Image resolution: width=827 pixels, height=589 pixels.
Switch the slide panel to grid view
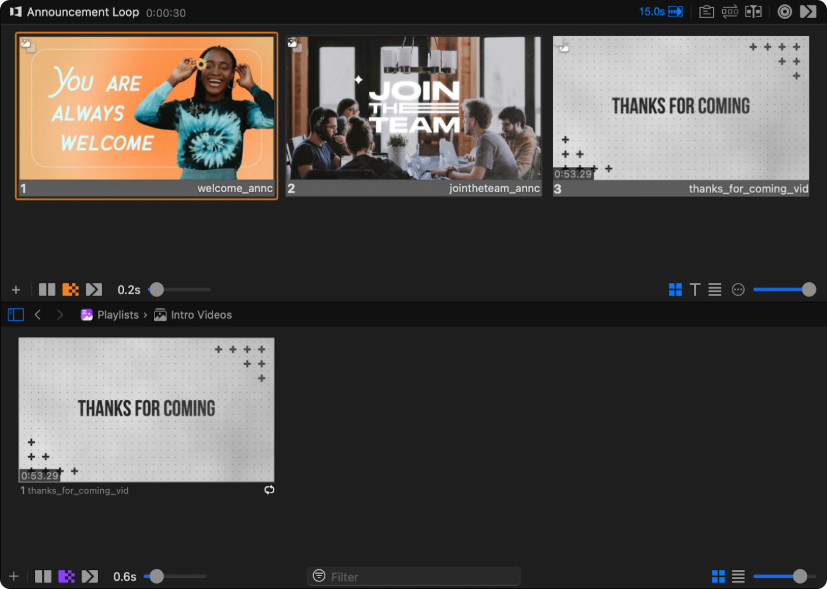click(x=675, y=290)
